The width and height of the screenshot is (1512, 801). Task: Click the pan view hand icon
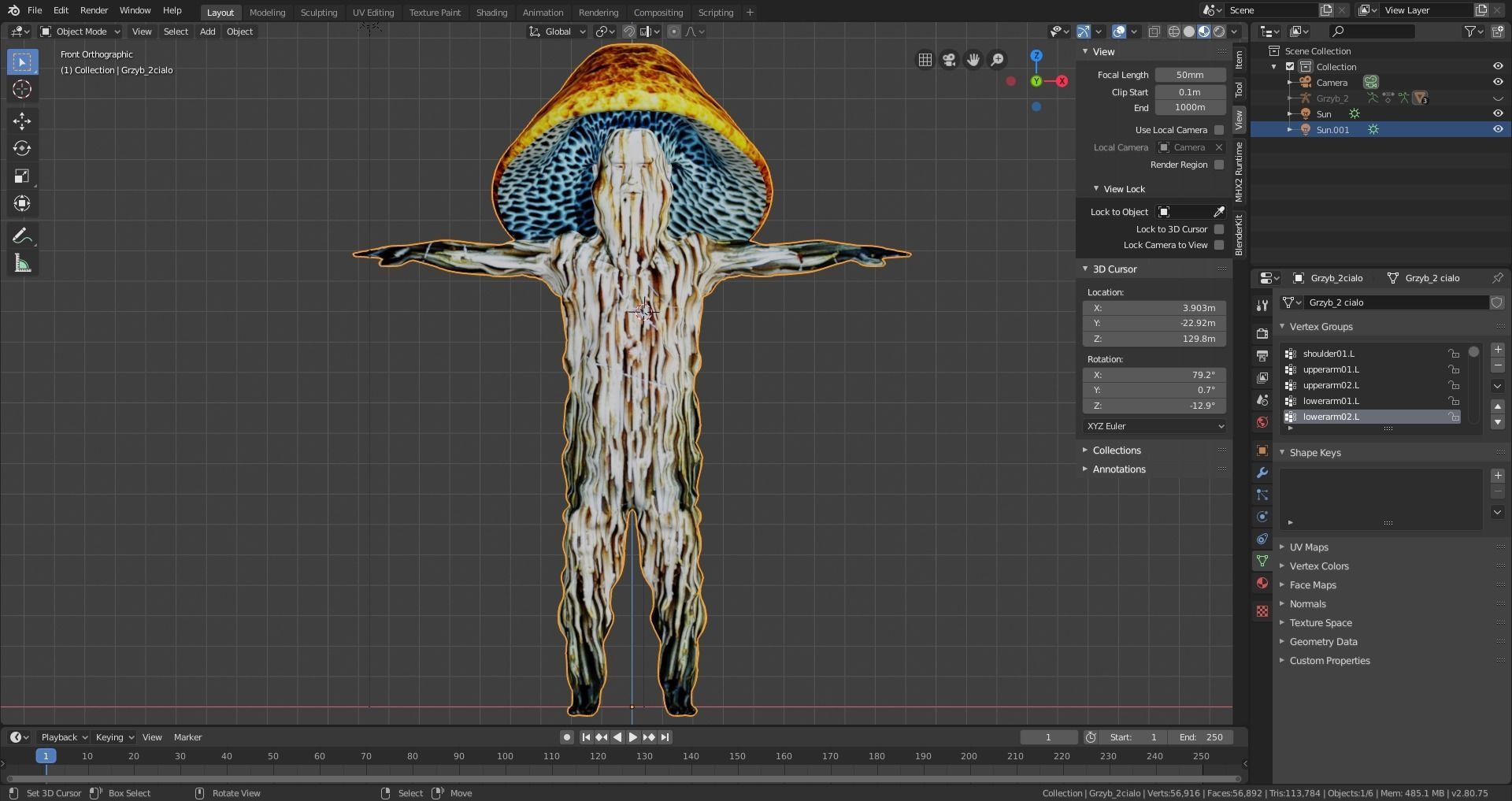(x=973, y=60)
